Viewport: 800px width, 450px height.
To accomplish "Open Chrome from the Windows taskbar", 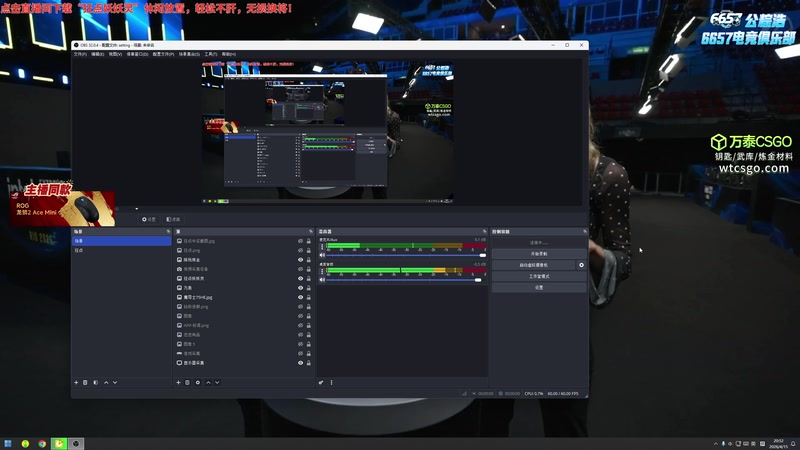I will click(x=42, y=443).
